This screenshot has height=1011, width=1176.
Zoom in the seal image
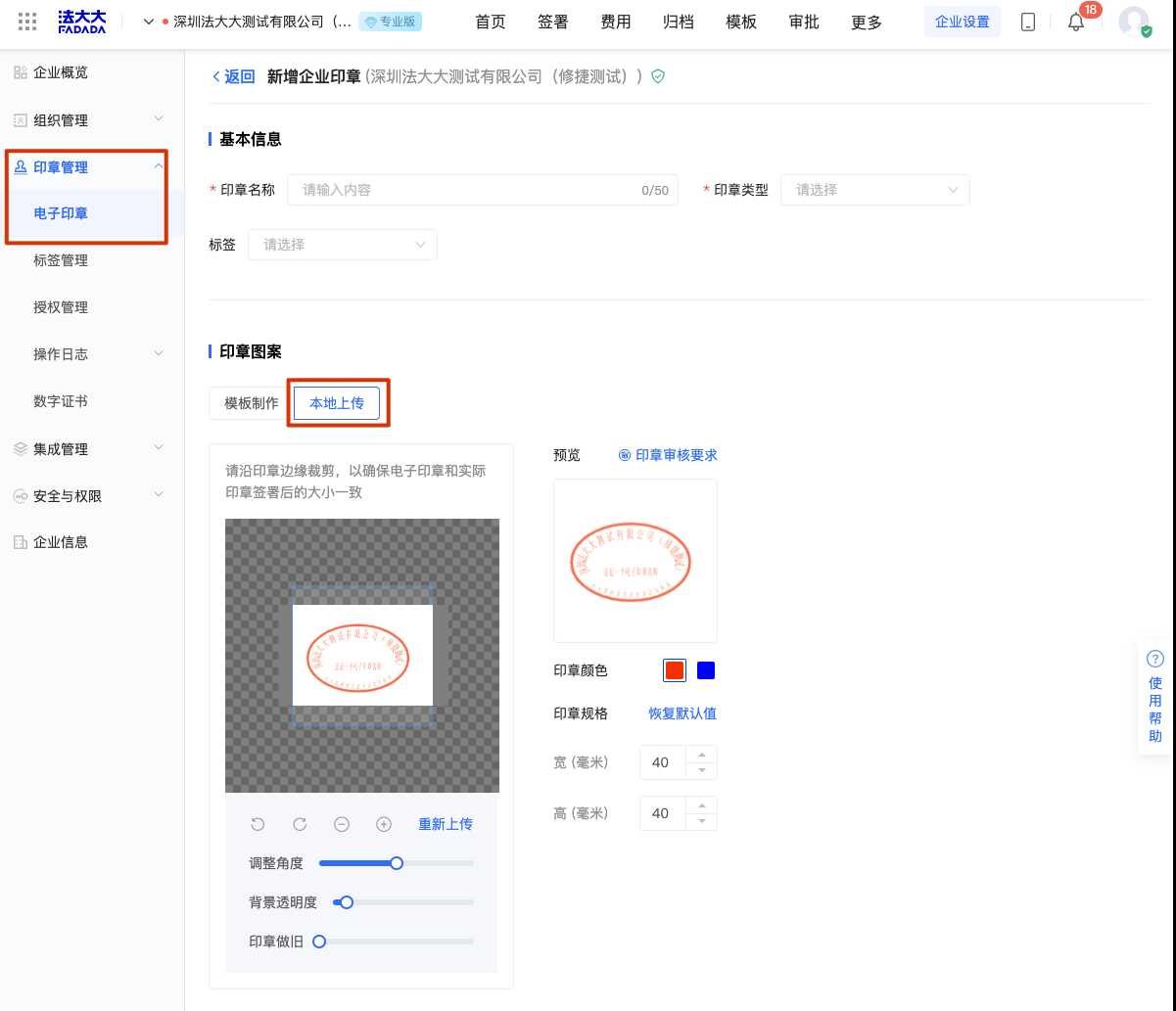(x=384, y=824)
